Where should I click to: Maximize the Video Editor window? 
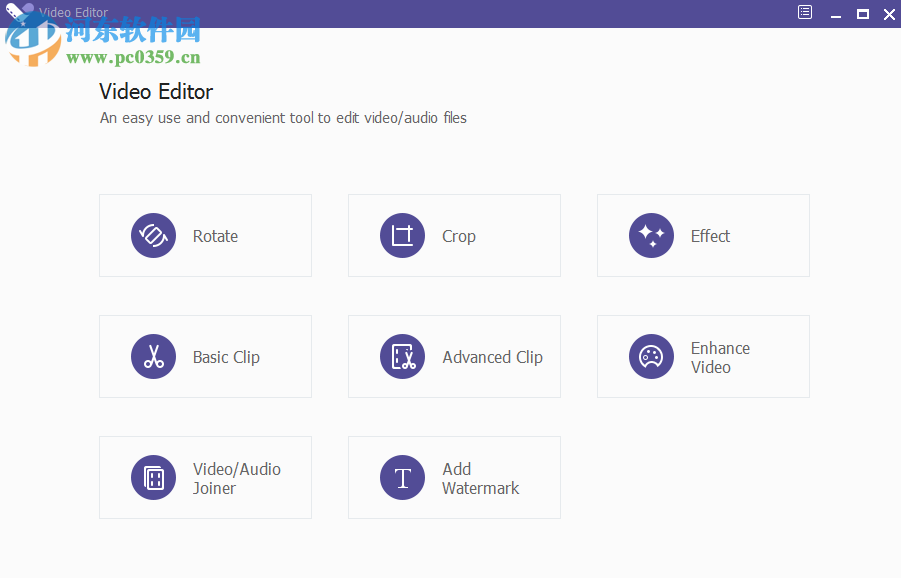click(863, 14)
